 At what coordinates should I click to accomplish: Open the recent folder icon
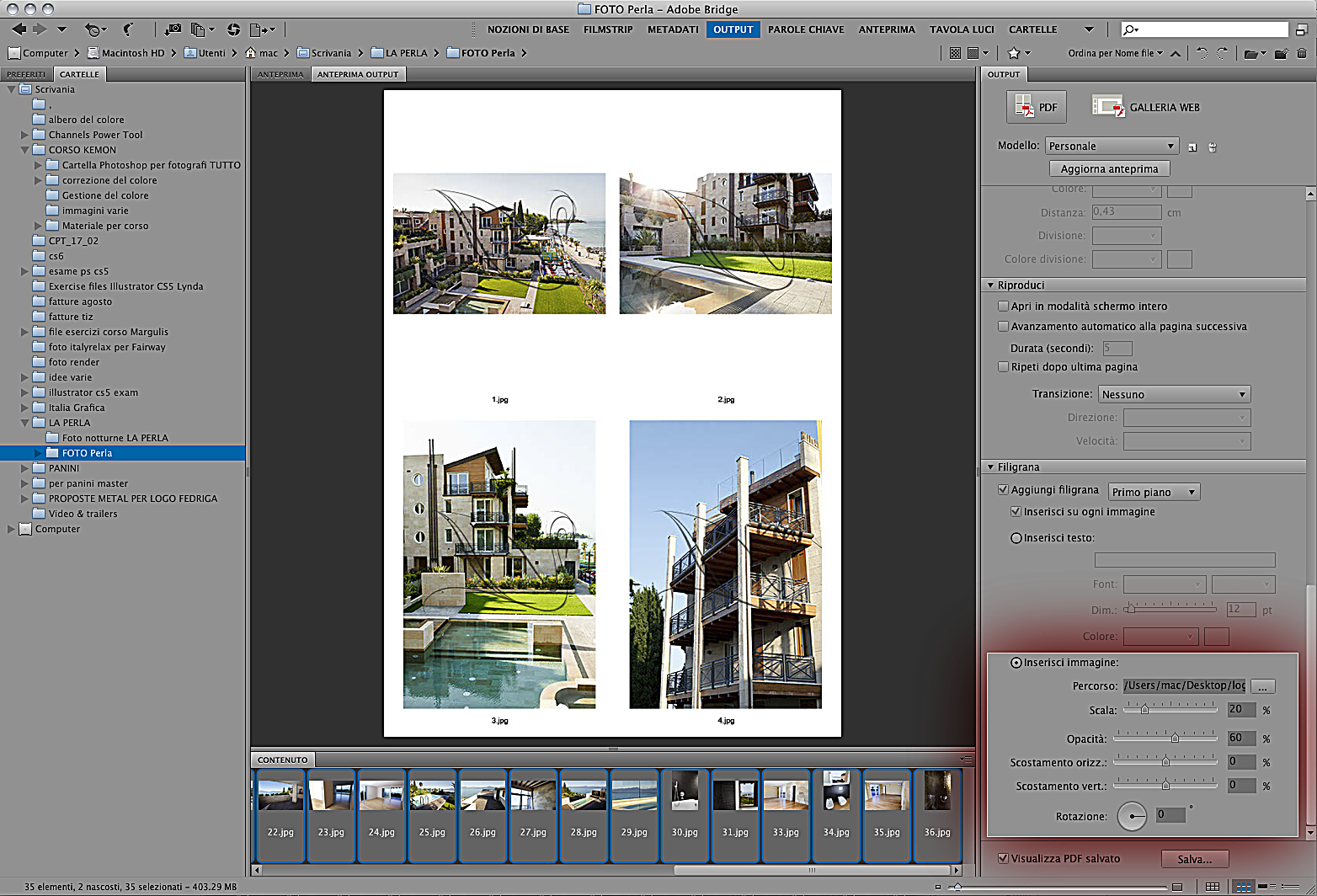(1255, 54)
